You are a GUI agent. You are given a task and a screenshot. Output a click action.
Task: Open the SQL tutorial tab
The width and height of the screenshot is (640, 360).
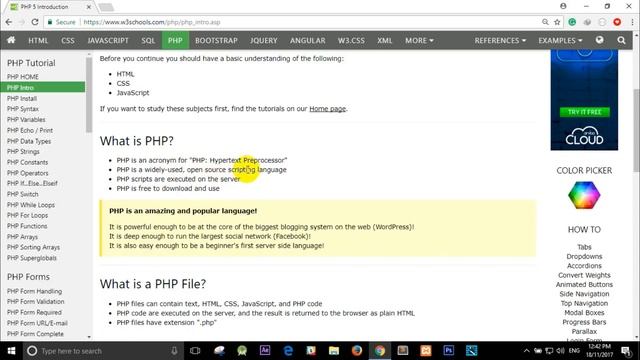(148, 40)
